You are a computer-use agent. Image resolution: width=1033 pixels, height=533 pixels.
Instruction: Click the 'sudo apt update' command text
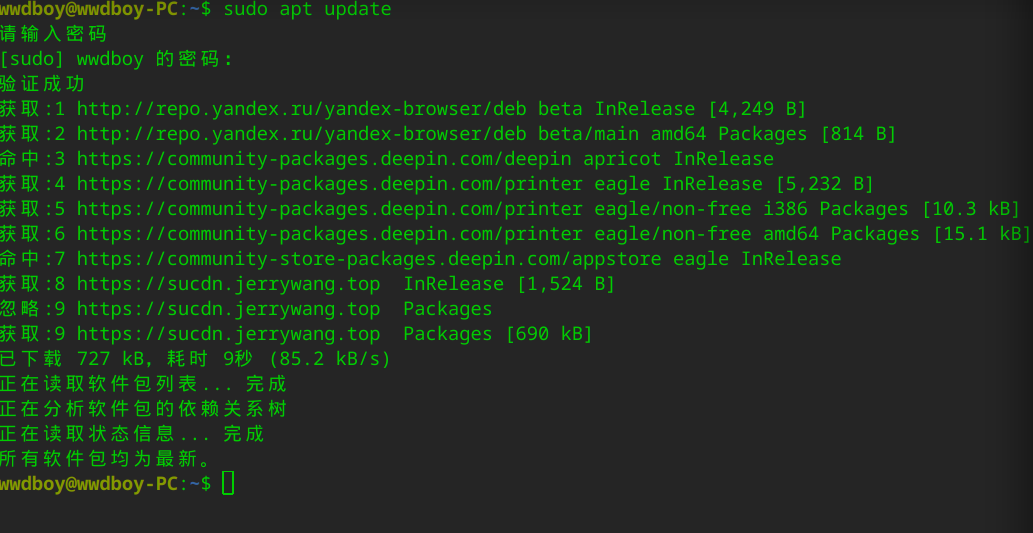point(307,9)
